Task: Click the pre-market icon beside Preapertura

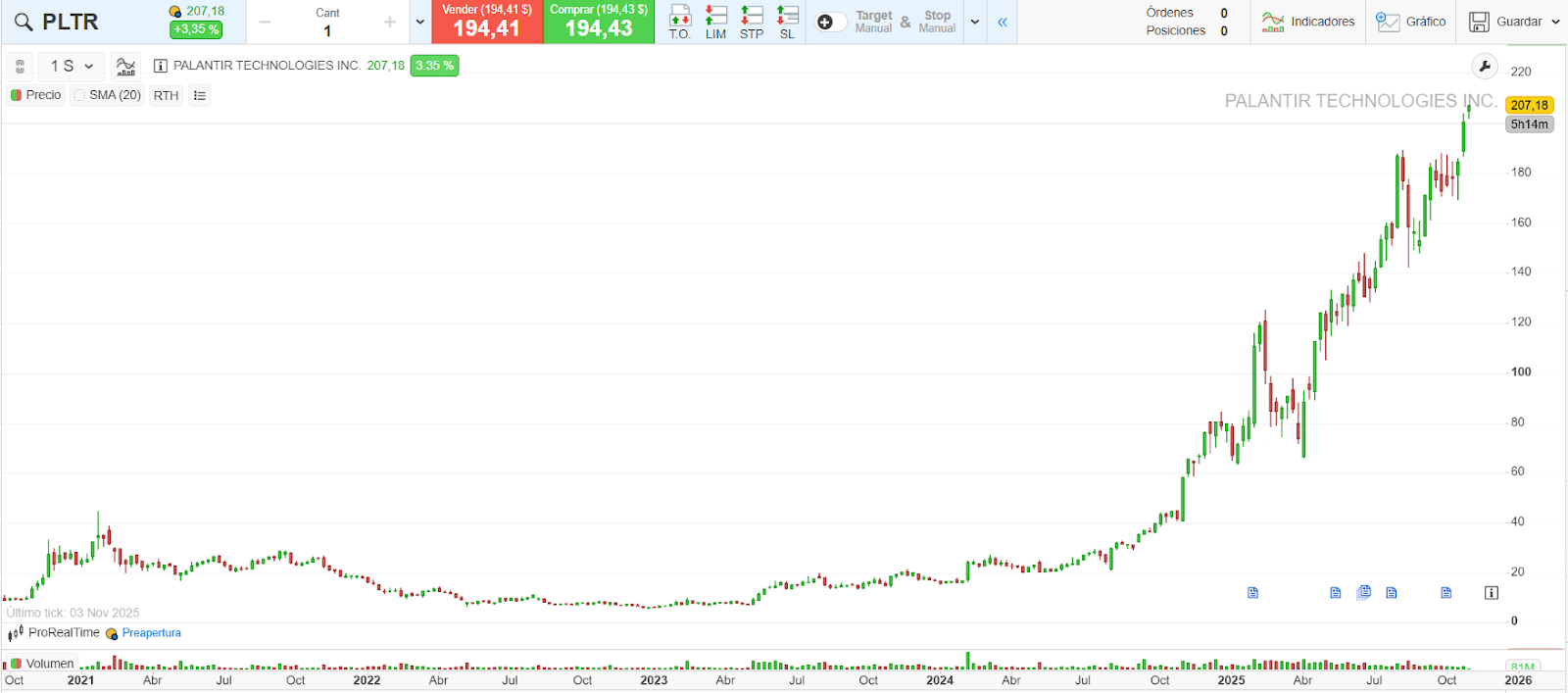Action: click(x=112, y=634)
